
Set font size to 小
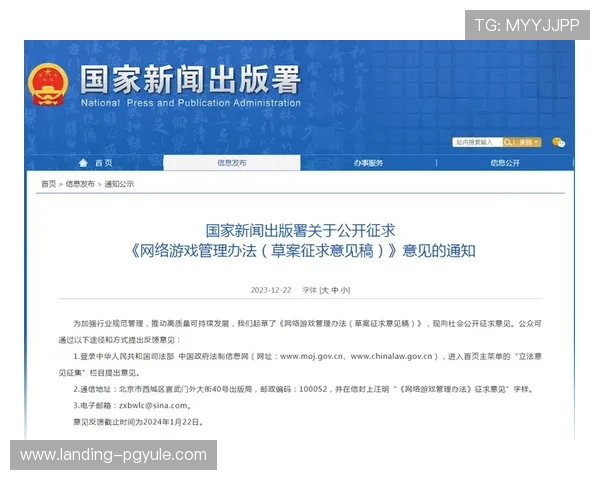coord(344,290)
